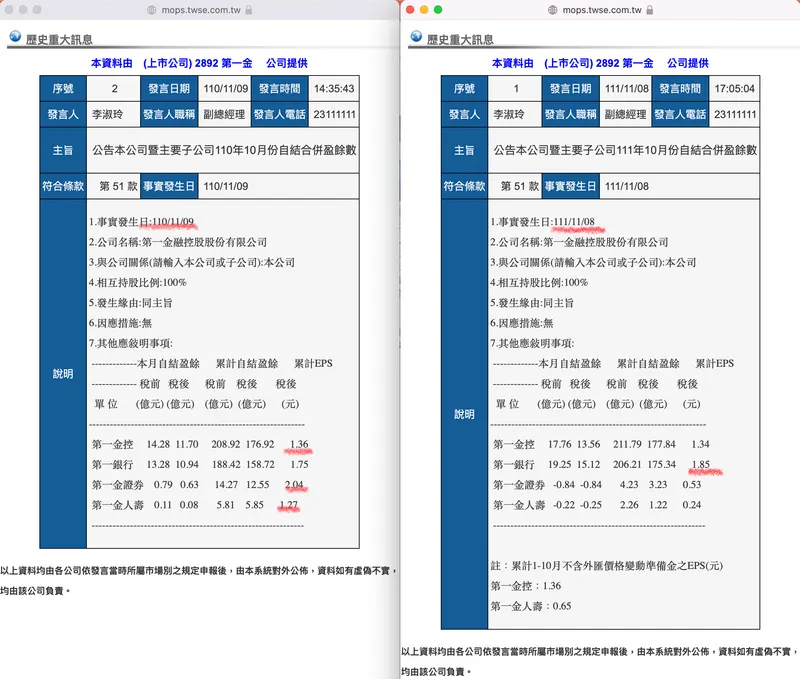
Task: Click the note line 第一金控：1.36 in the right window
Action: pyautogui.click(x=526, y=586)
